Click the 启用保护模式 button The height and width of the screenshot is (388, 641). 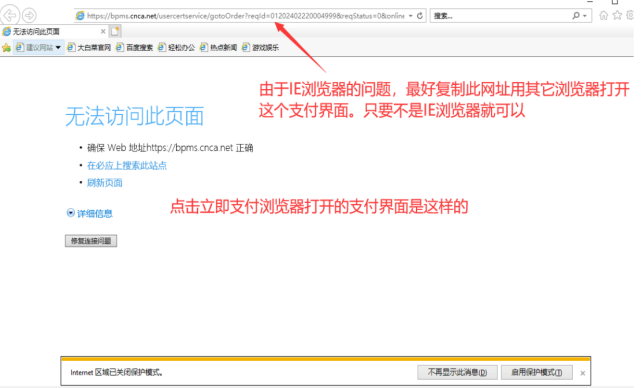tap(536, 372)
